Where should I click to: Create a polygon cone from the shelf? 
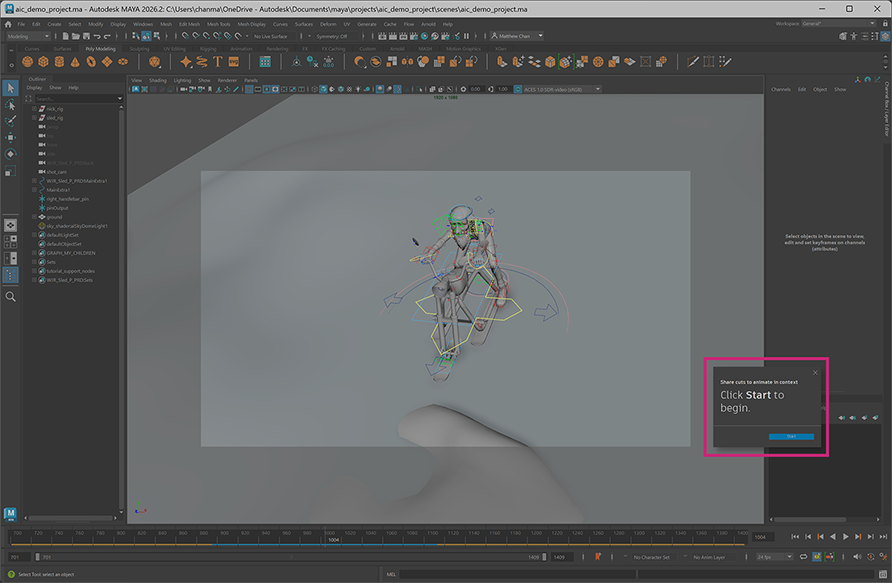pyautogui.click(x=74, y=61)
